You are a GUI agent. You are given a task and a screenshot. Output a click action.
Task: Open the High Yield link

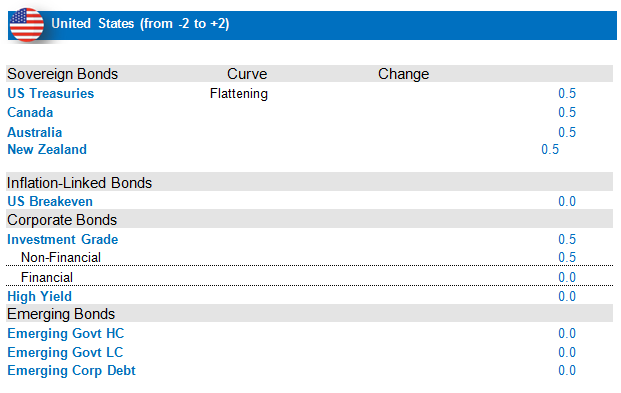click(40, 296)
